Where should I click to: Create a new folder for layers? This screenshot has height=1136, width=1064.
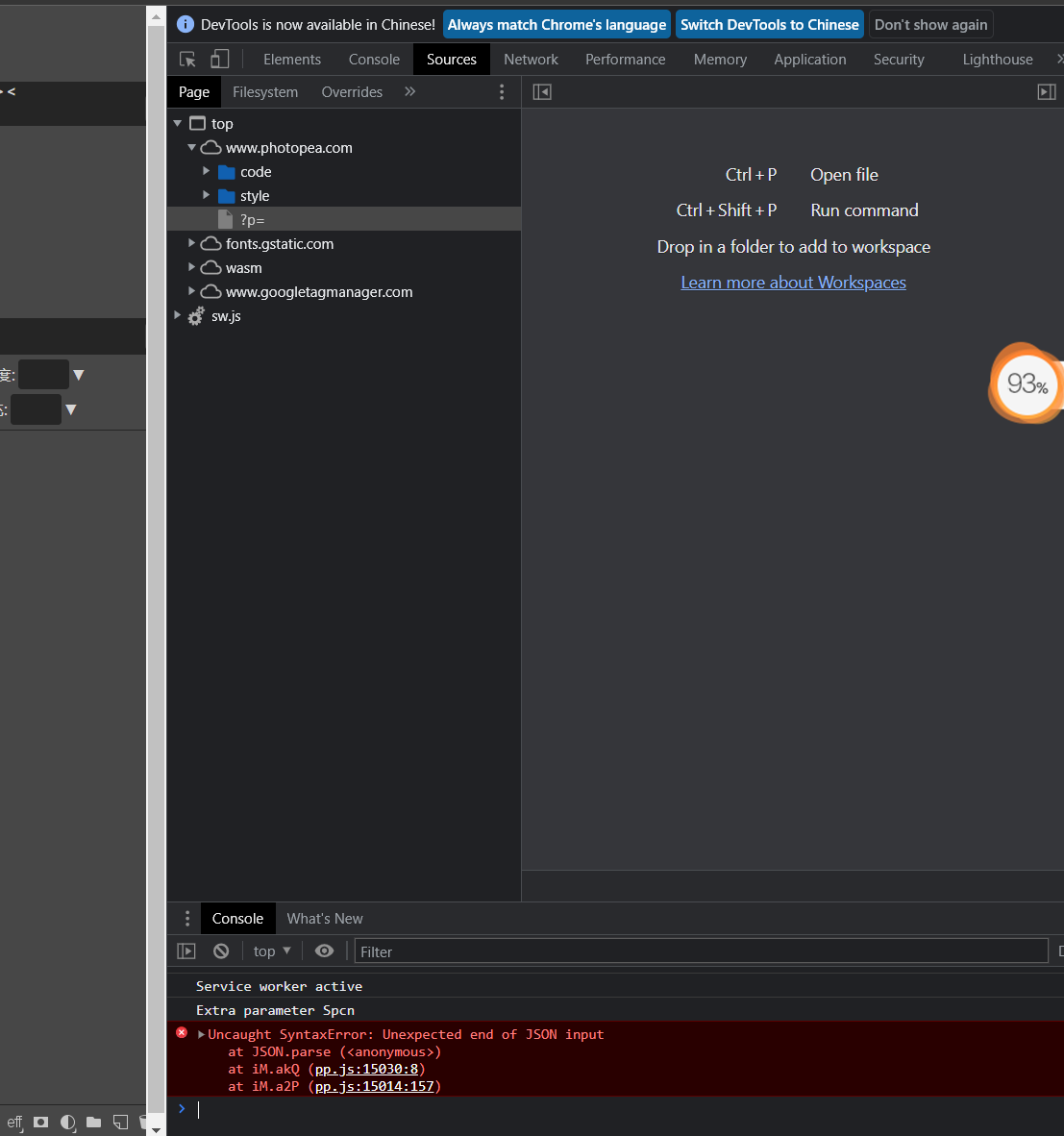(91, 1122)
